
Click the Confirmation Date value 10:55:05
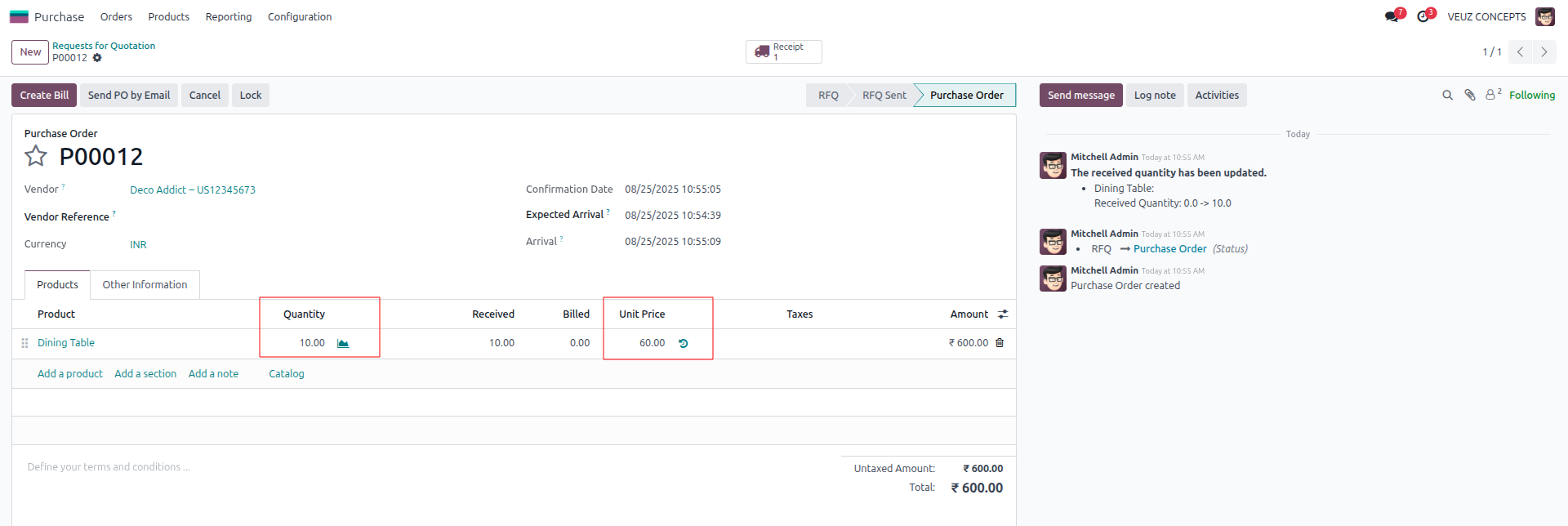tap(673, 189)
